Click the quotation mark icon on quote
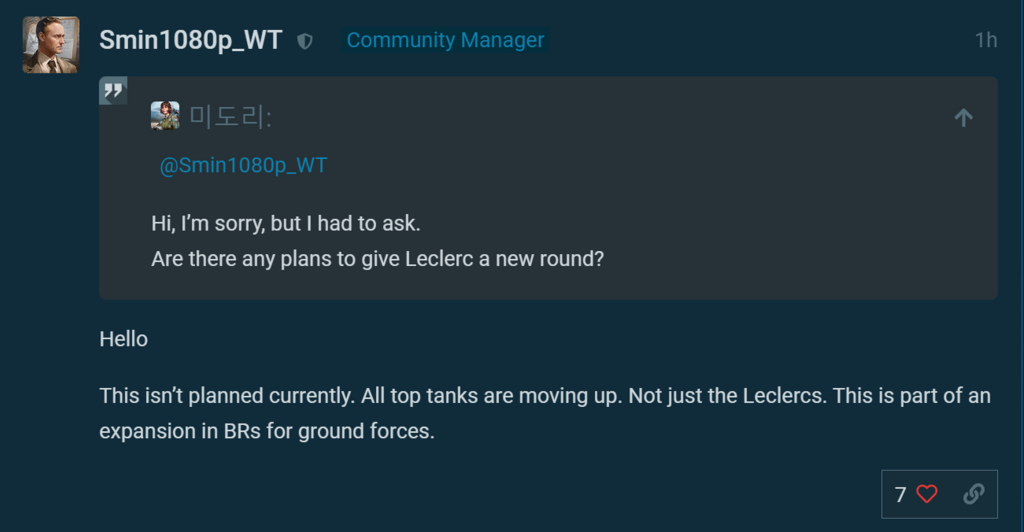 (113, 91)
